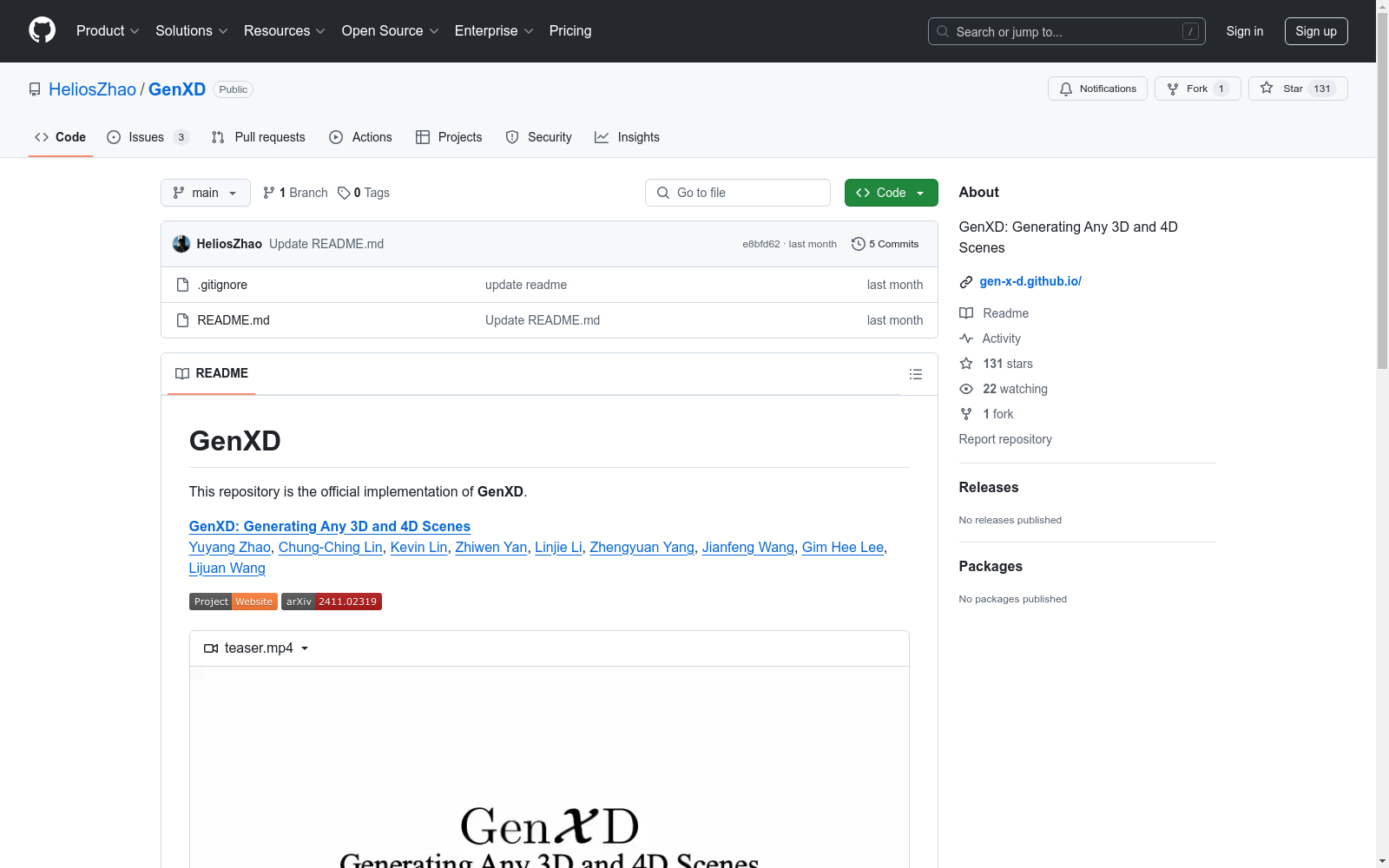The height and width of the screenshot is (868, 1389).
Task: Open the GenXD repository name link
Action: coord(177,89)
